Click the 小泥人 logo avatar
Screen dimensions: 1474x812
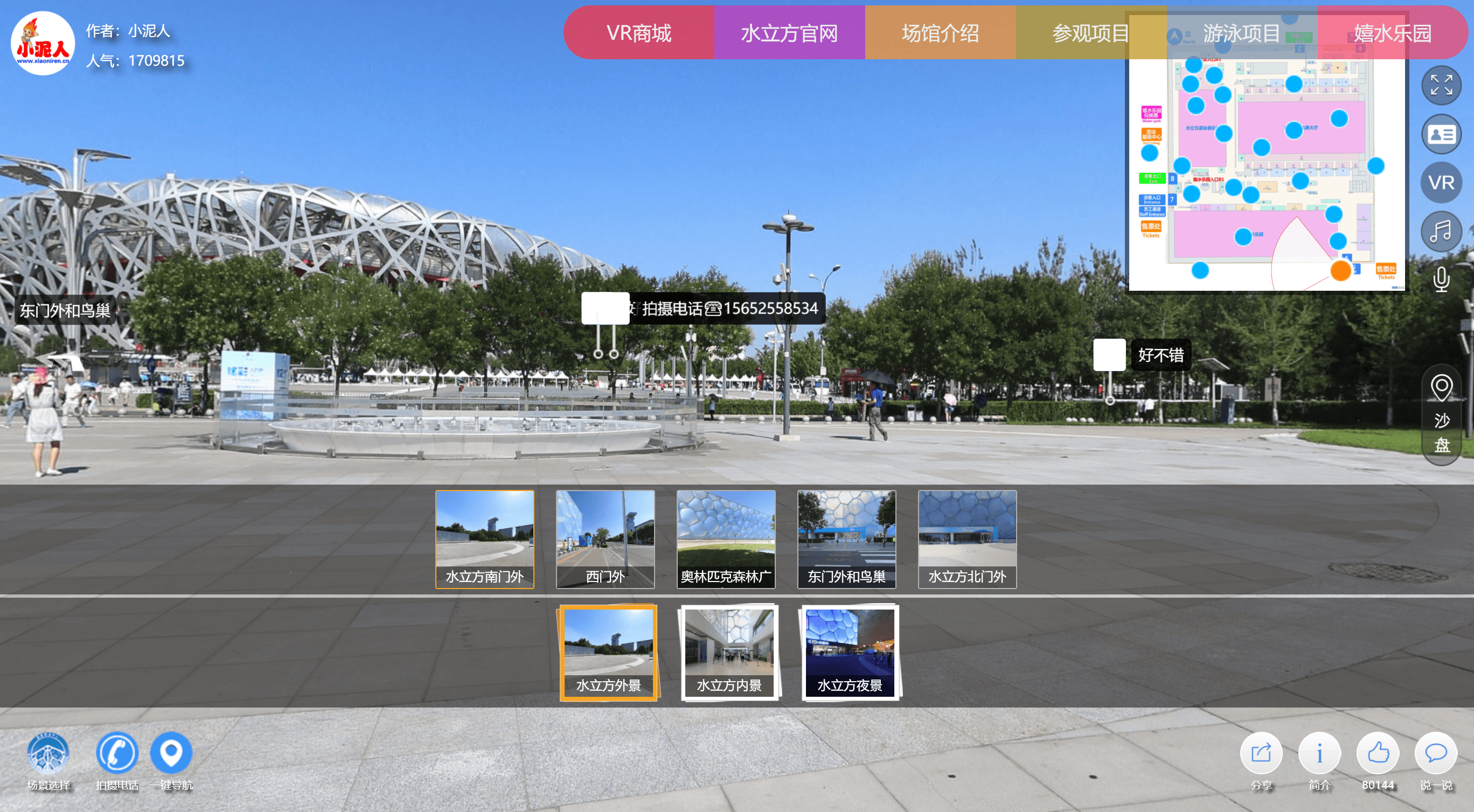tap(43, 44)
